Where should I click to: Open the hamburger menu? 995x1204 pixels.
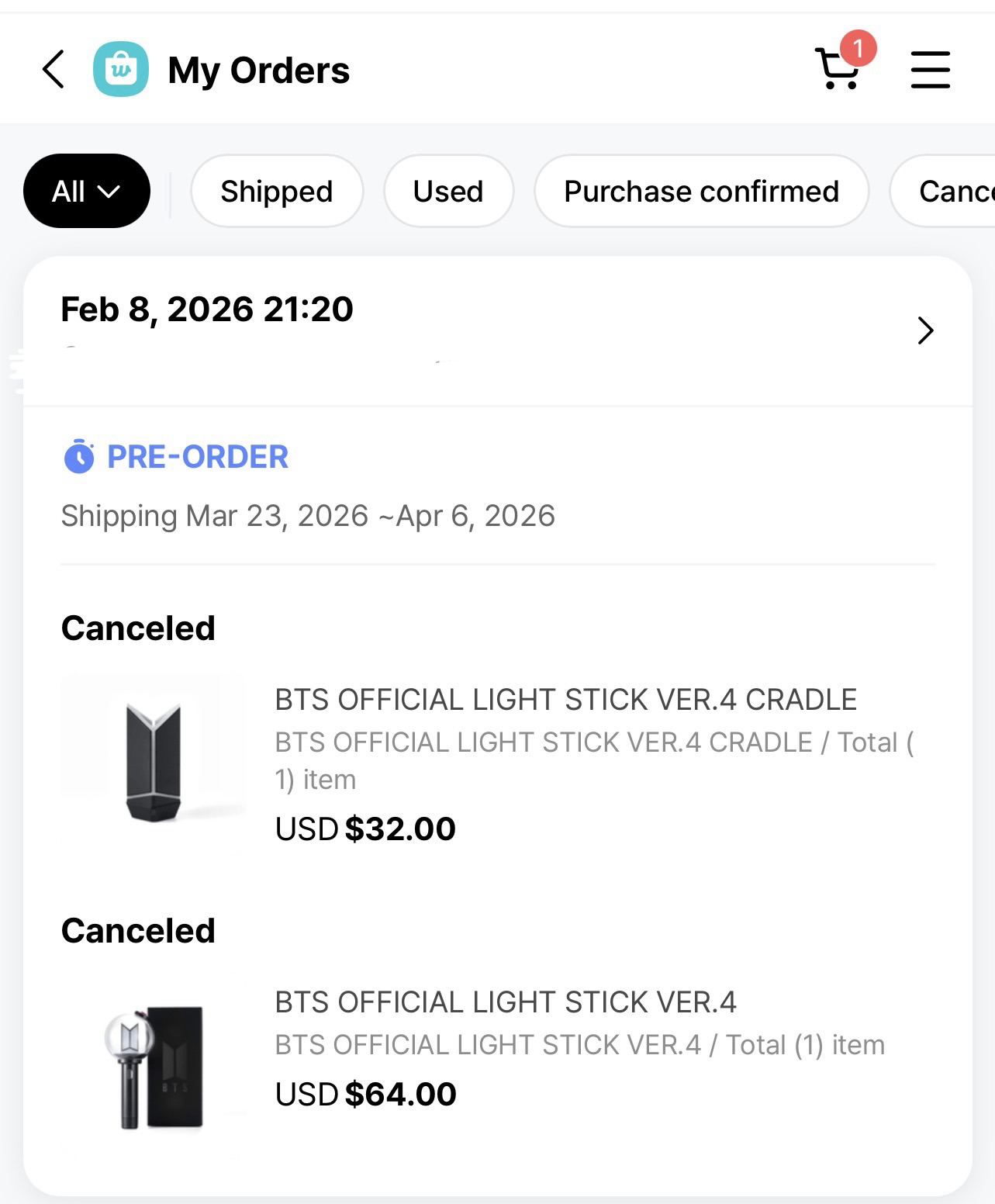point(930,70)
